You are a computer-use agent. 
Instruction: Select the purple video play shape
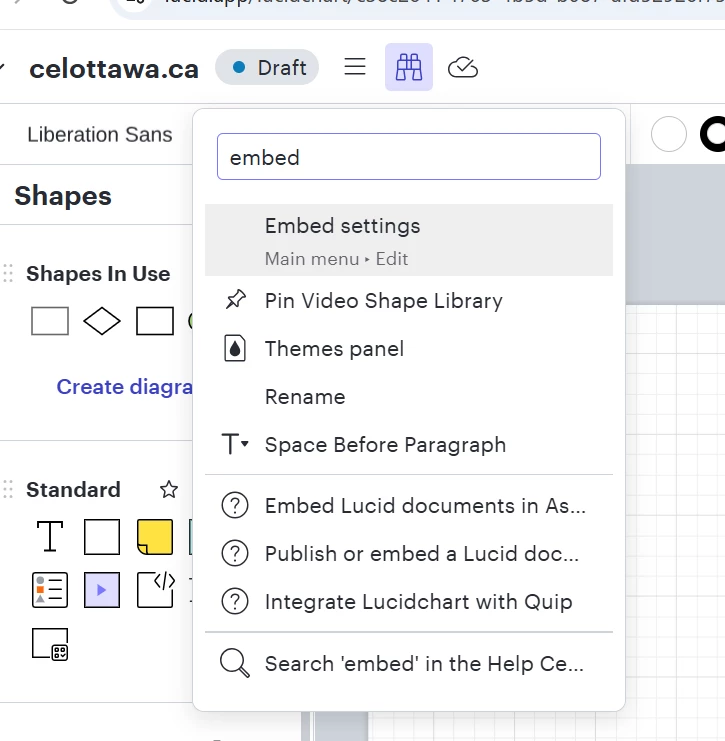(x=102, y=590)
